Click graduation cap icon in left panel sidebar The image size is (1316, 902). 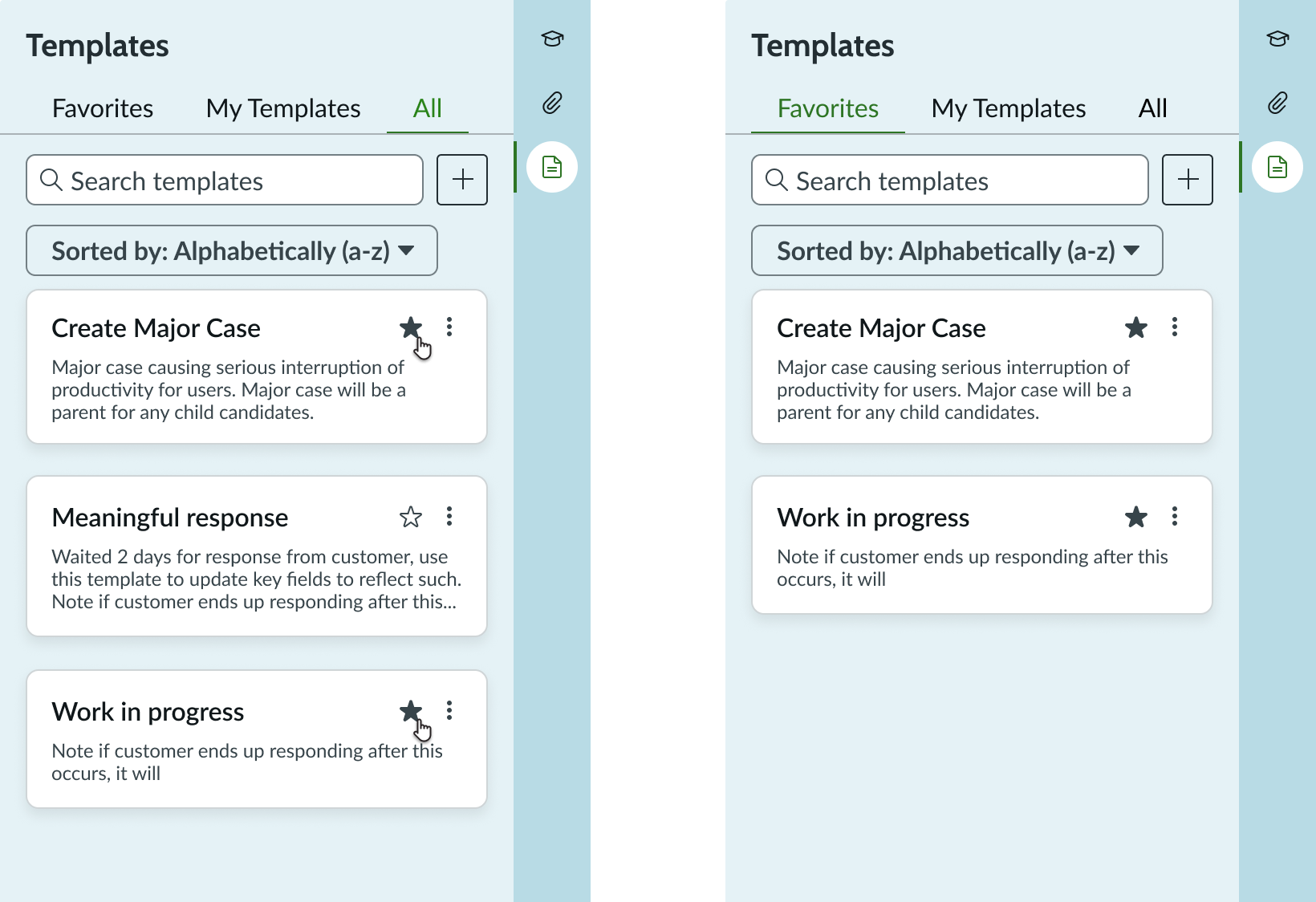tap(552, 39)
